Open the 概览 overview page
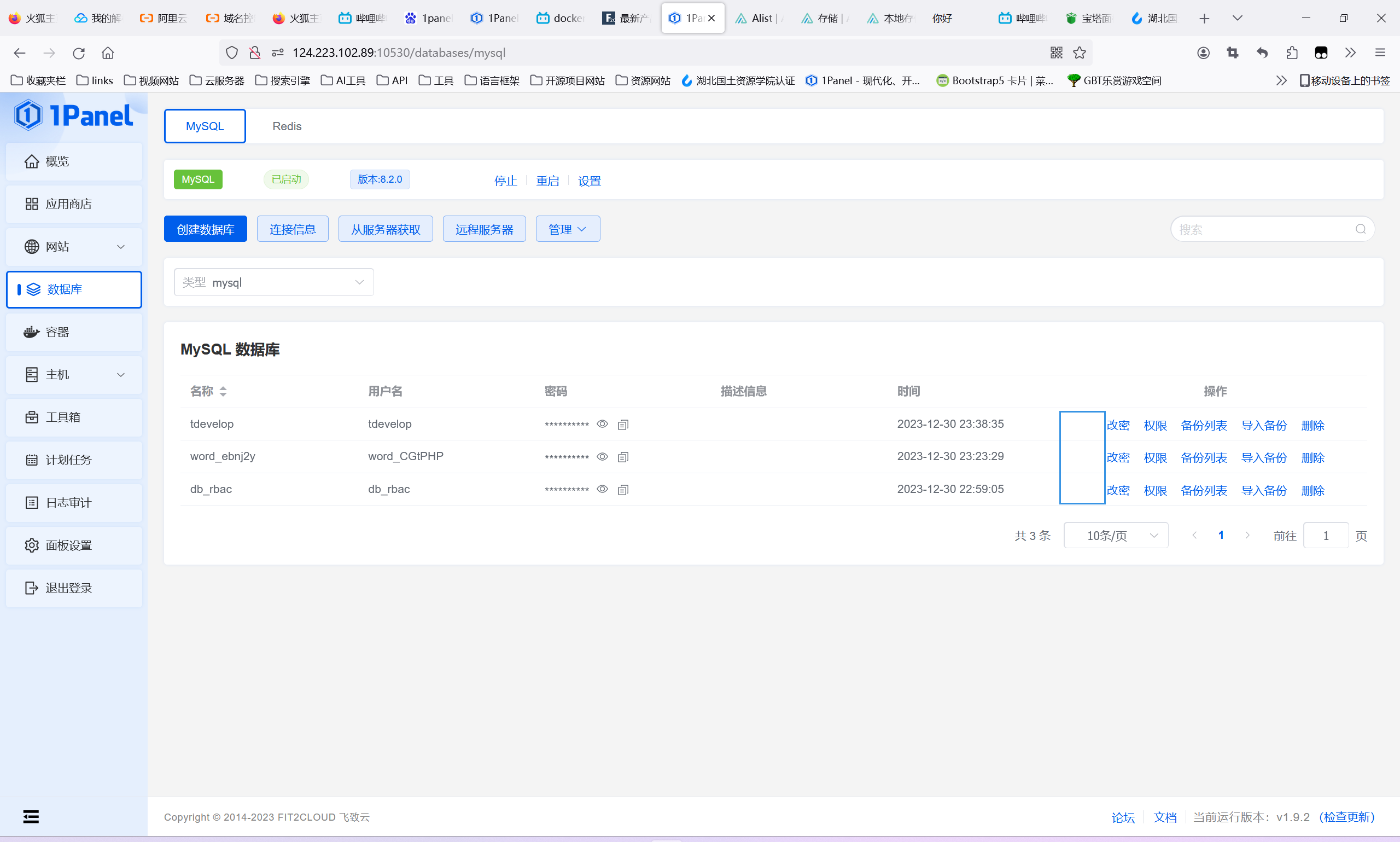 (x=74, y=162)
